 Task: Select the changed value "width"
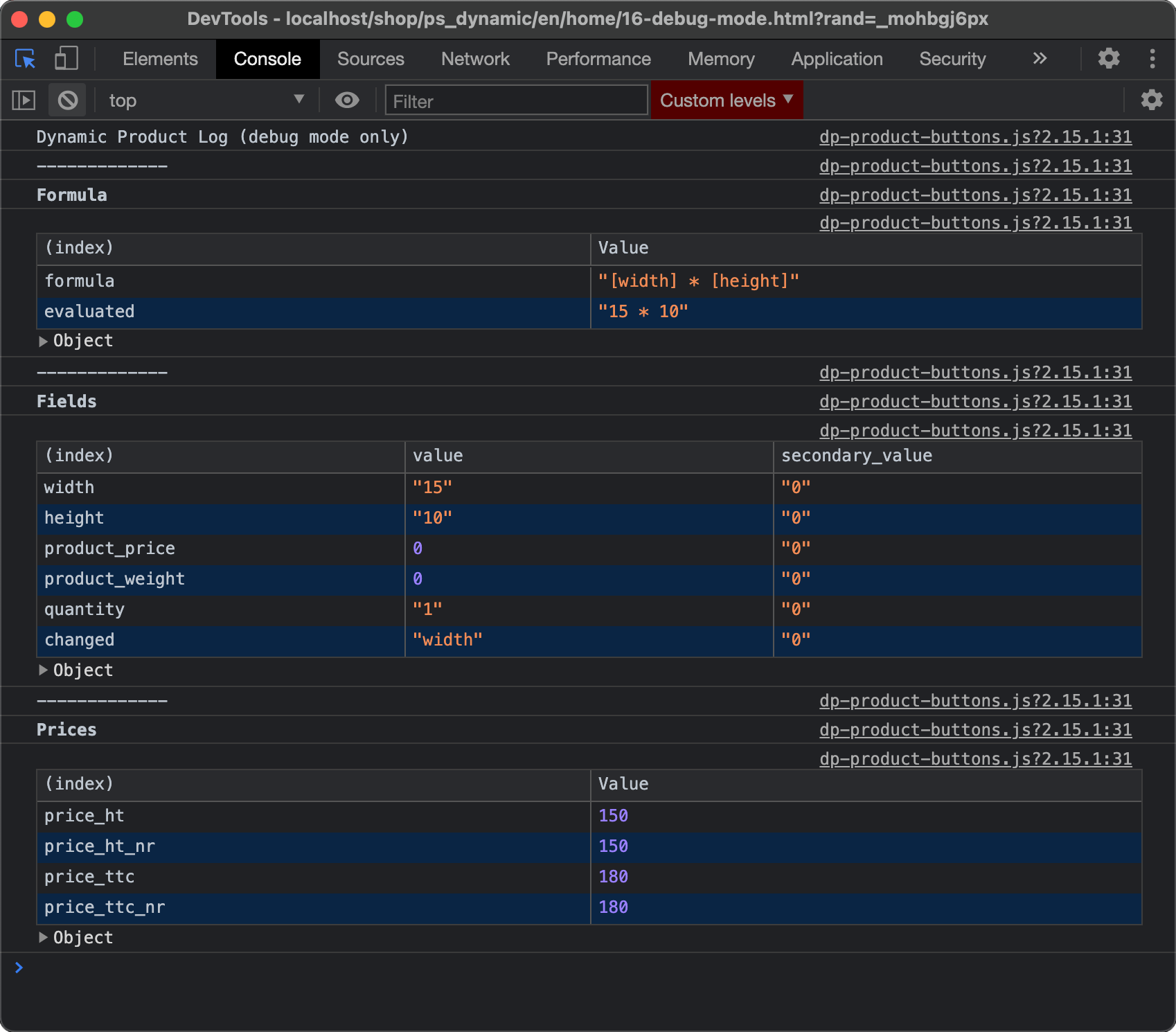click(x=447, y=640)
